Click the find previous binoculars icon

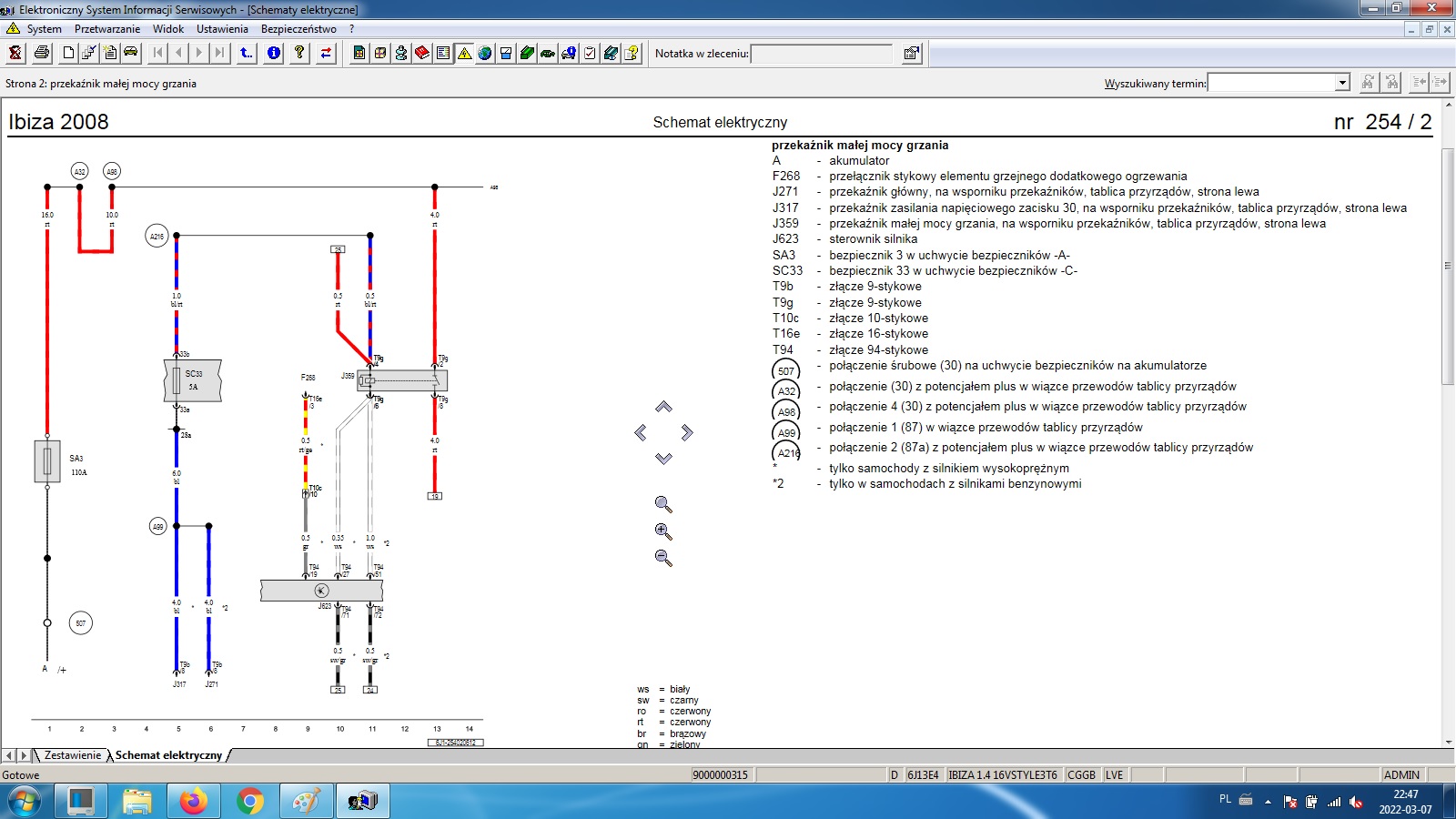pyautogui.click(x=1391, y=83)
